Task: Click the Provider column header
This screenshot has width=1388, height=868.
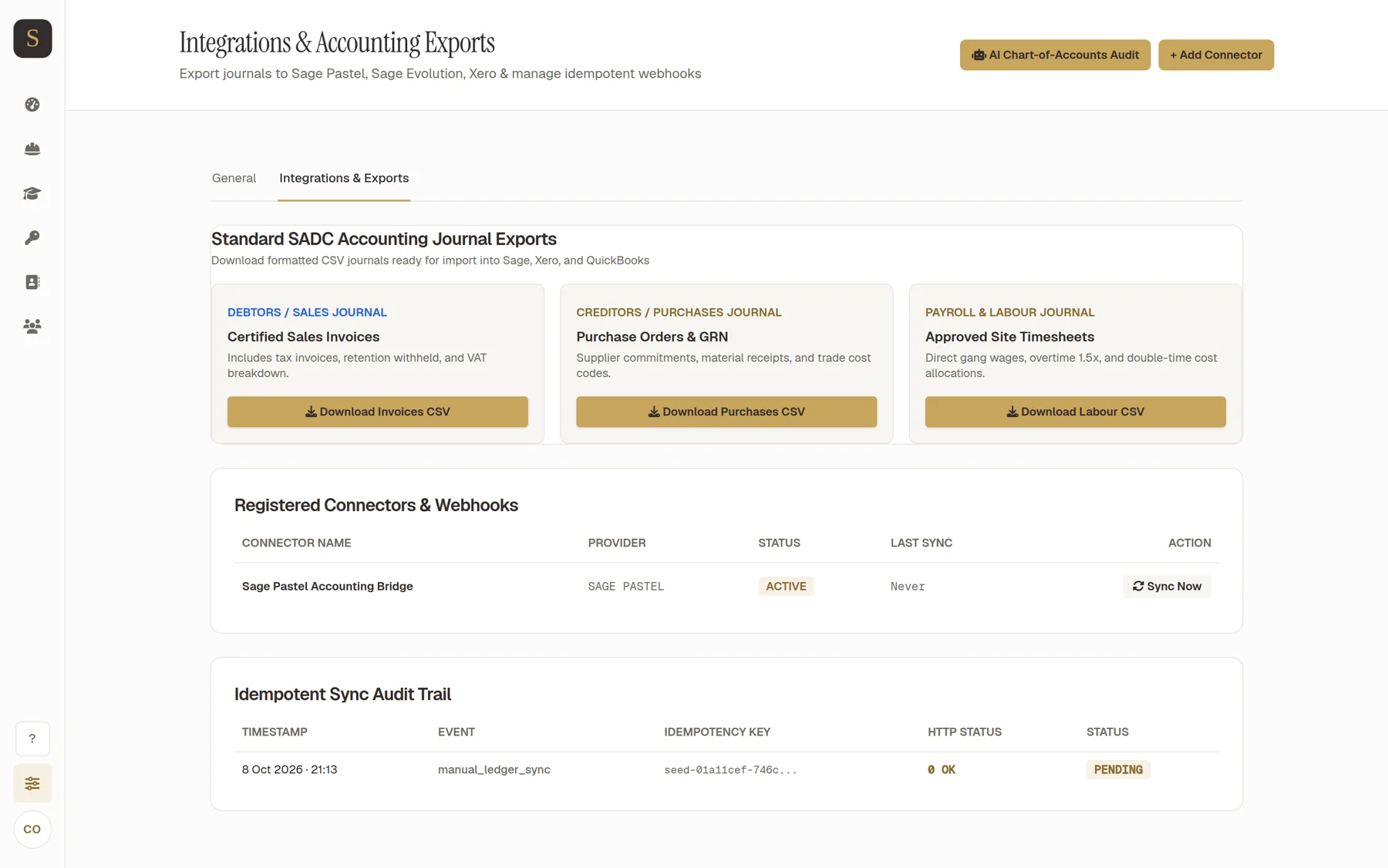Action: point(617,543)
